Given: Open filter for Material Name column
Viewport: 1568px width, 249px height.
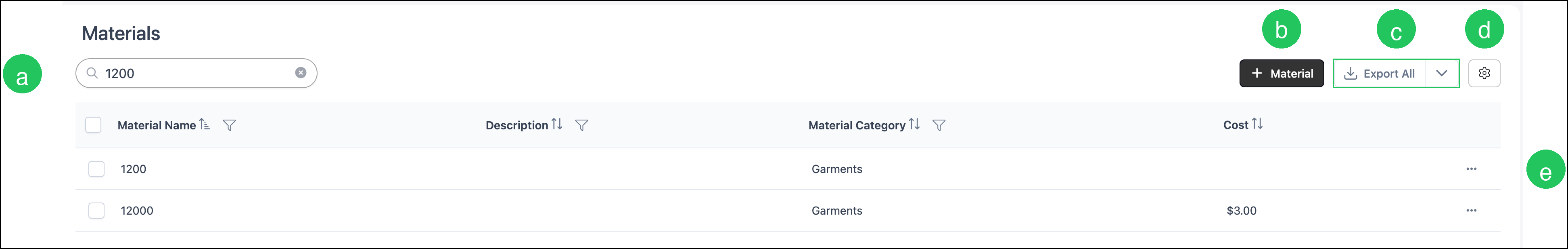Looking at the screenshot, I should tap(229, 125).
